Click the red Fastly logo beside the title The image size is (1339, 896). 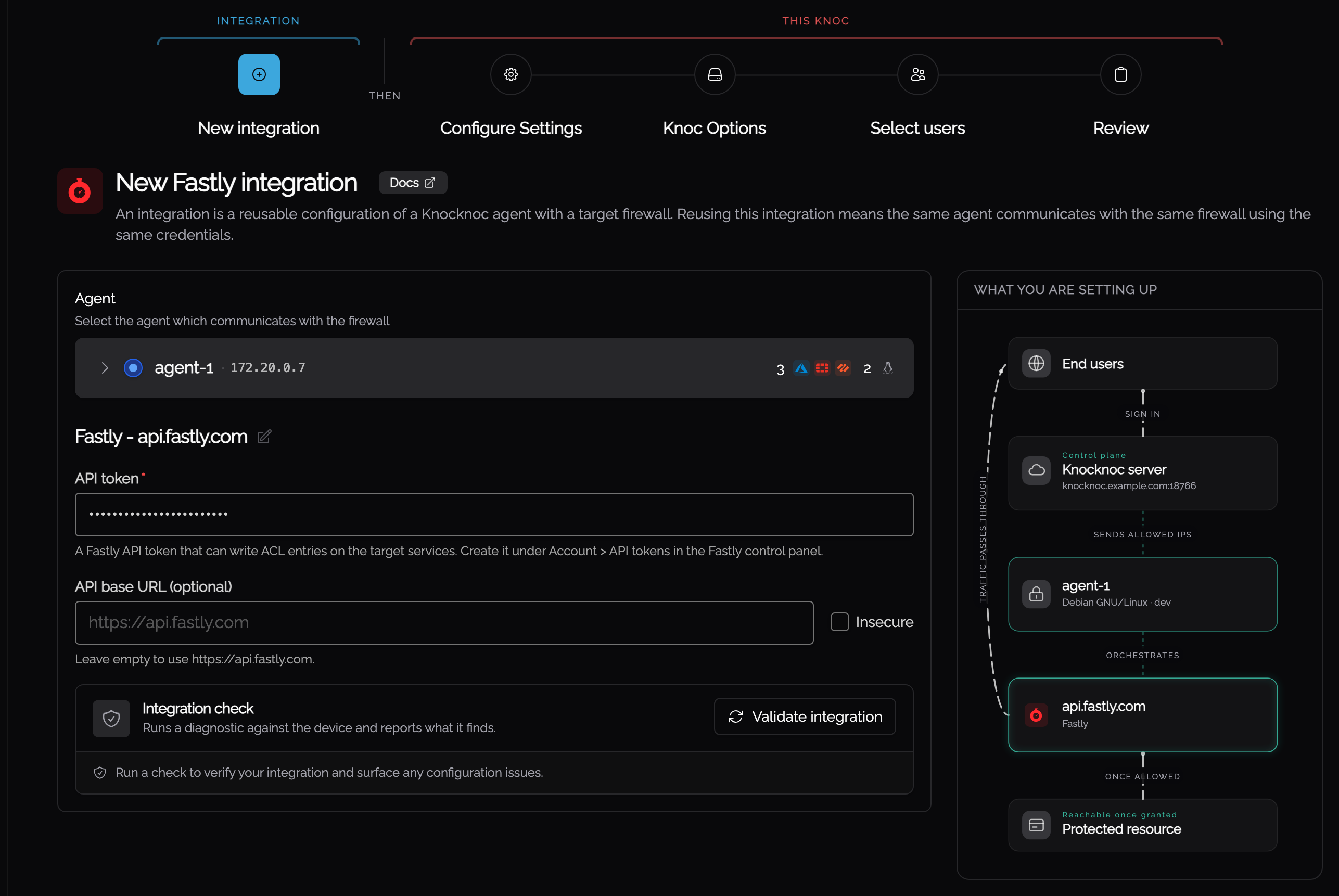click(x=80, y=191)
